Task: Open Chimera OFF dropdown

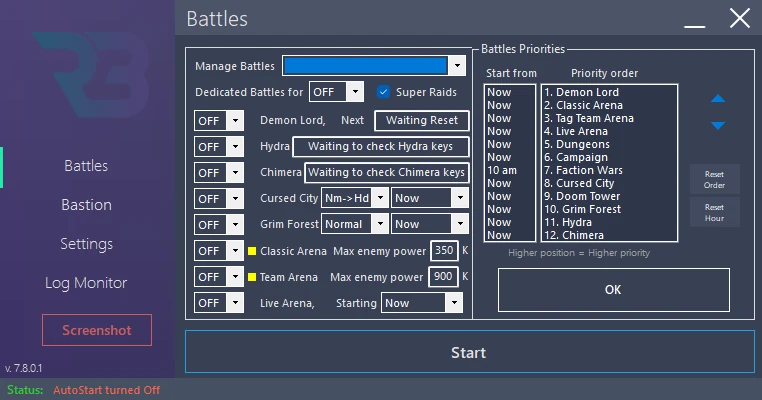Action: tap(219, 173)
